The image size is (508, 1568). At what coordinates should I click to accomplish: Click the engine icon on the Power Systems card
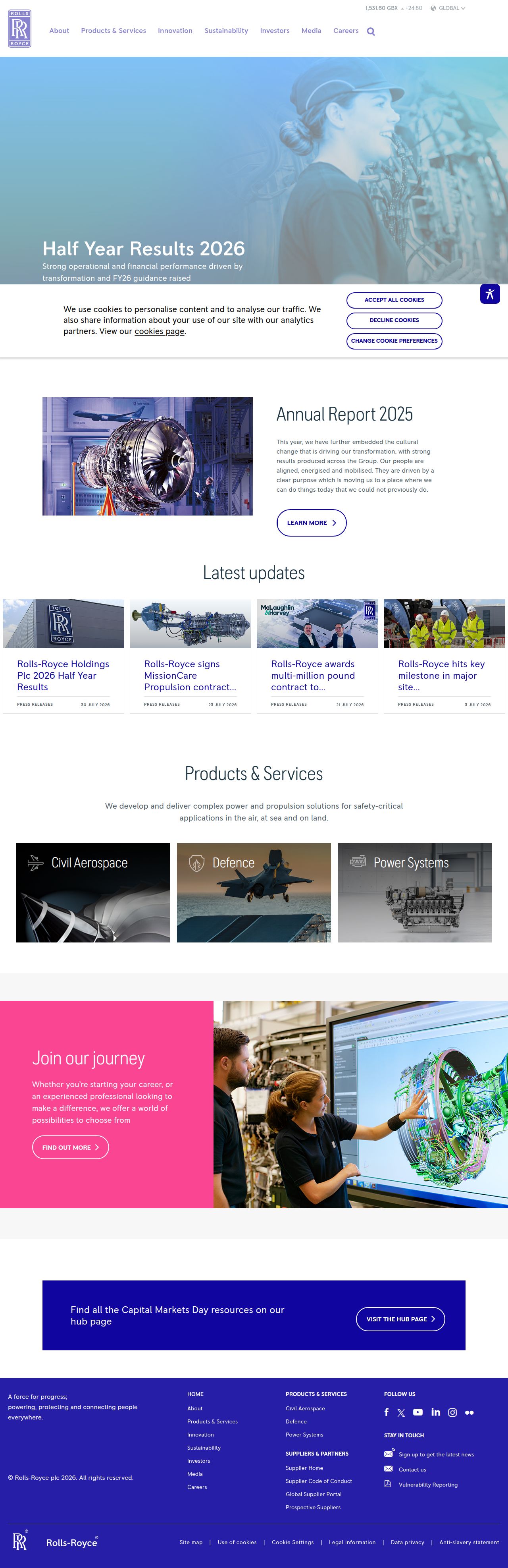(358, 861)
